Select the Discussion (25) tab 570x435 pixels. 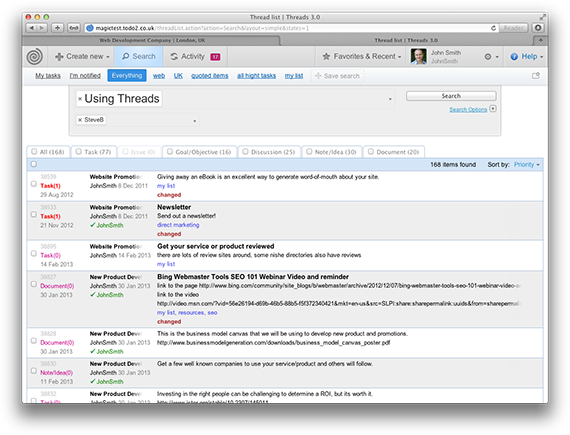(269, 152)
